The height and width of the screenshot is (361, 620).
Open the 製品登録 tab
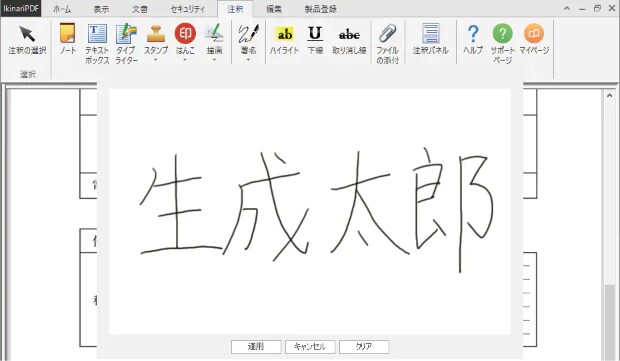pos(321,9)
